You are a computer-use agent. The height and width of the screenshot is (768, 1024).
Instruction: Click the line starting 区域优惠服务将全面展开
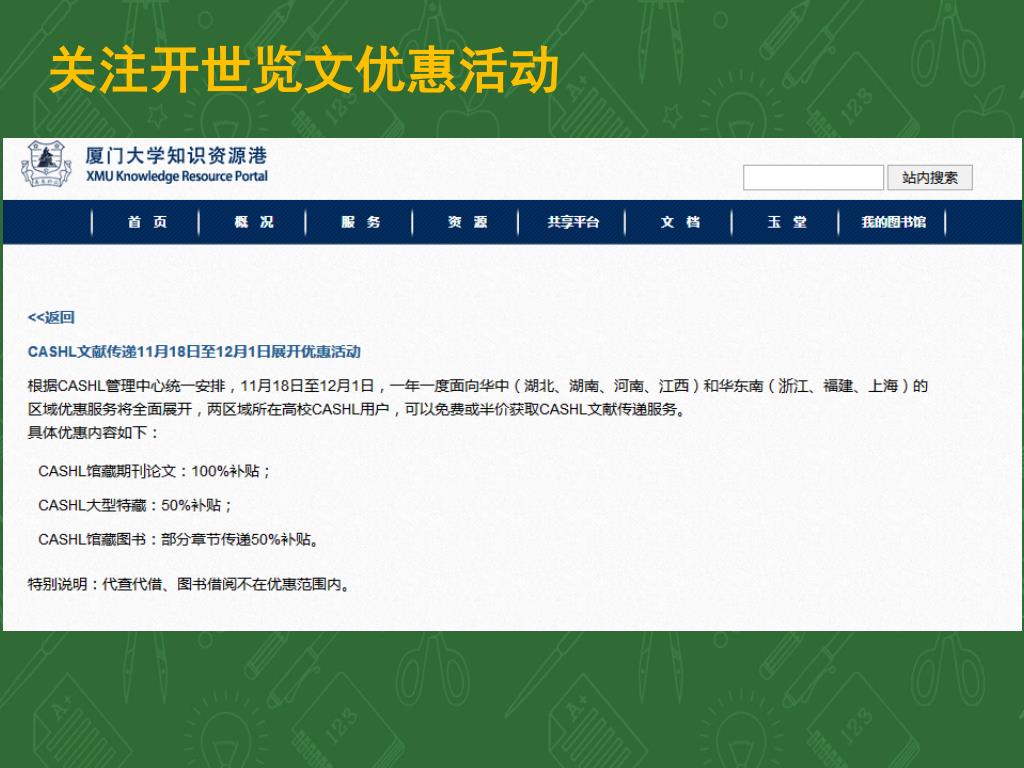(357, 409)
